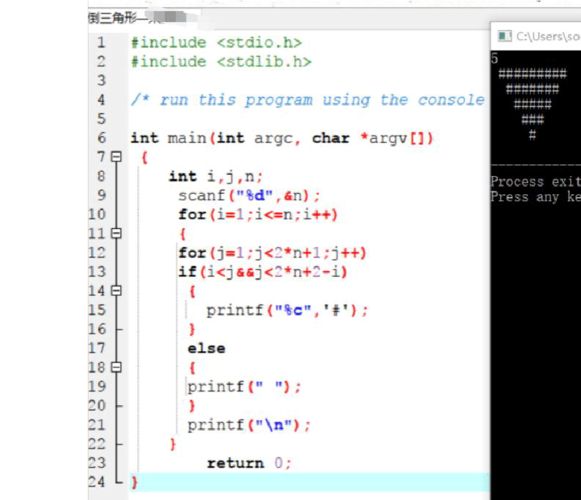Select the 倒三角形 source file tab
581x500 pixels.
click(x=137, y=17)
